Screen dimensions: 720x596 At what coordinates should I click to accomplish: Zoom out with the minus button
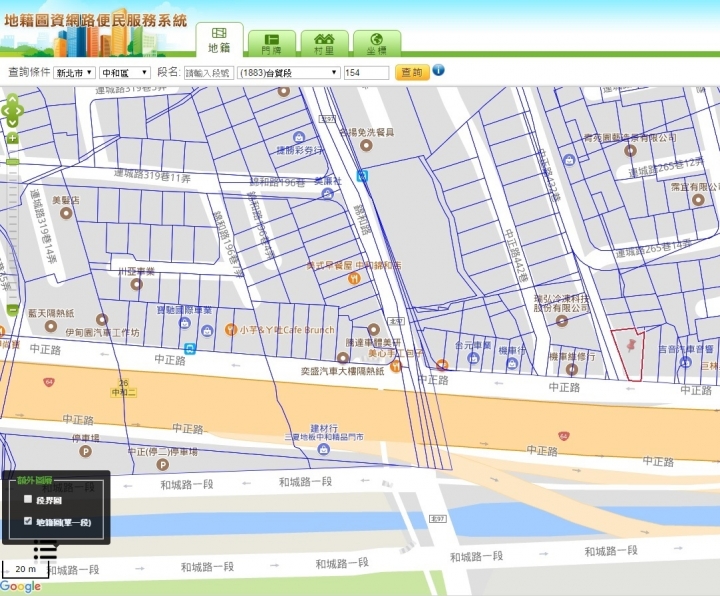coord(12,310)
